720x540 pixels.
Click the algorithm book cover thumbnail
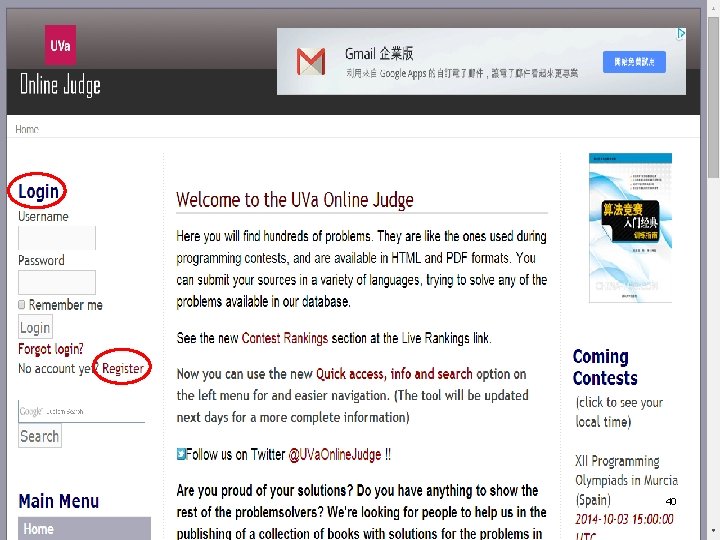click(630, 228)
